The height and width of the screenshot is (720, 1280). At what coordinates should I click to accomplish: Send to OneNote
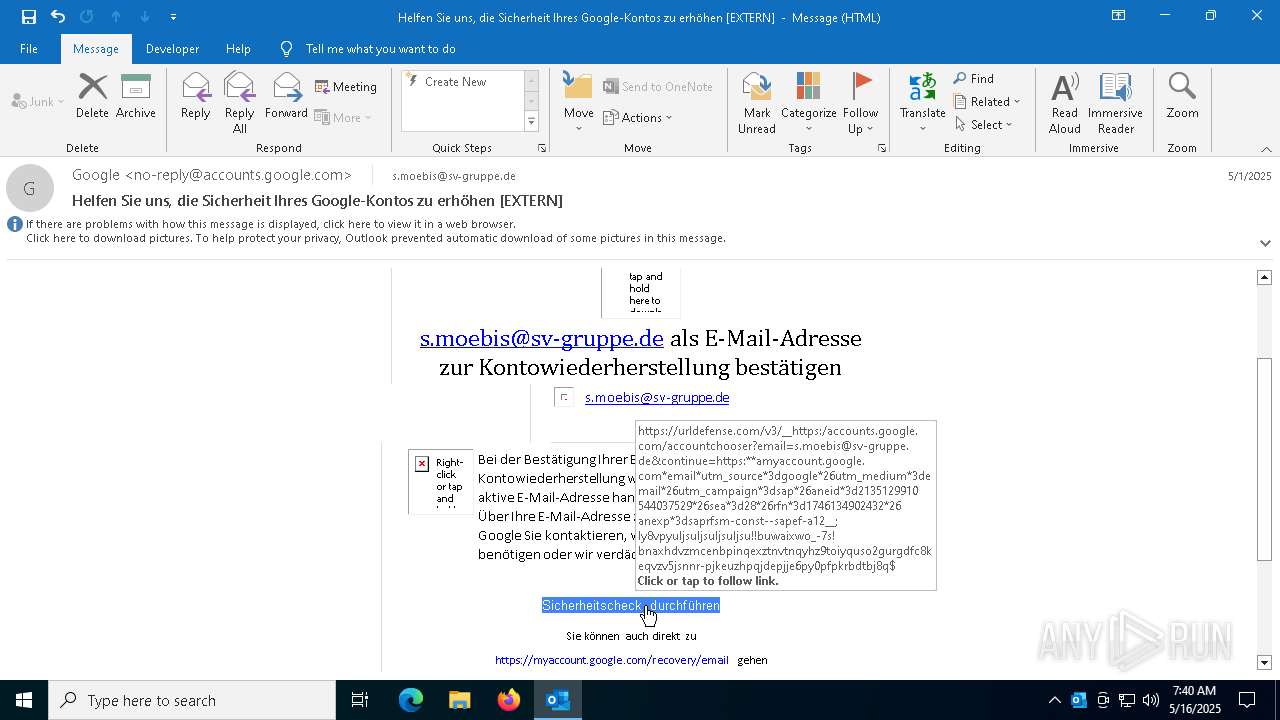pos(658,87)
